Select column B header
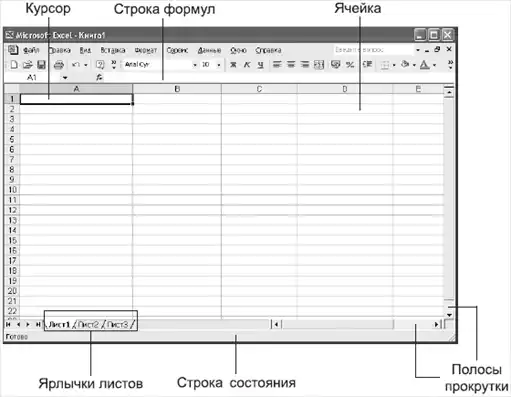This screenshot has width=511, height=397. (177, 89)
